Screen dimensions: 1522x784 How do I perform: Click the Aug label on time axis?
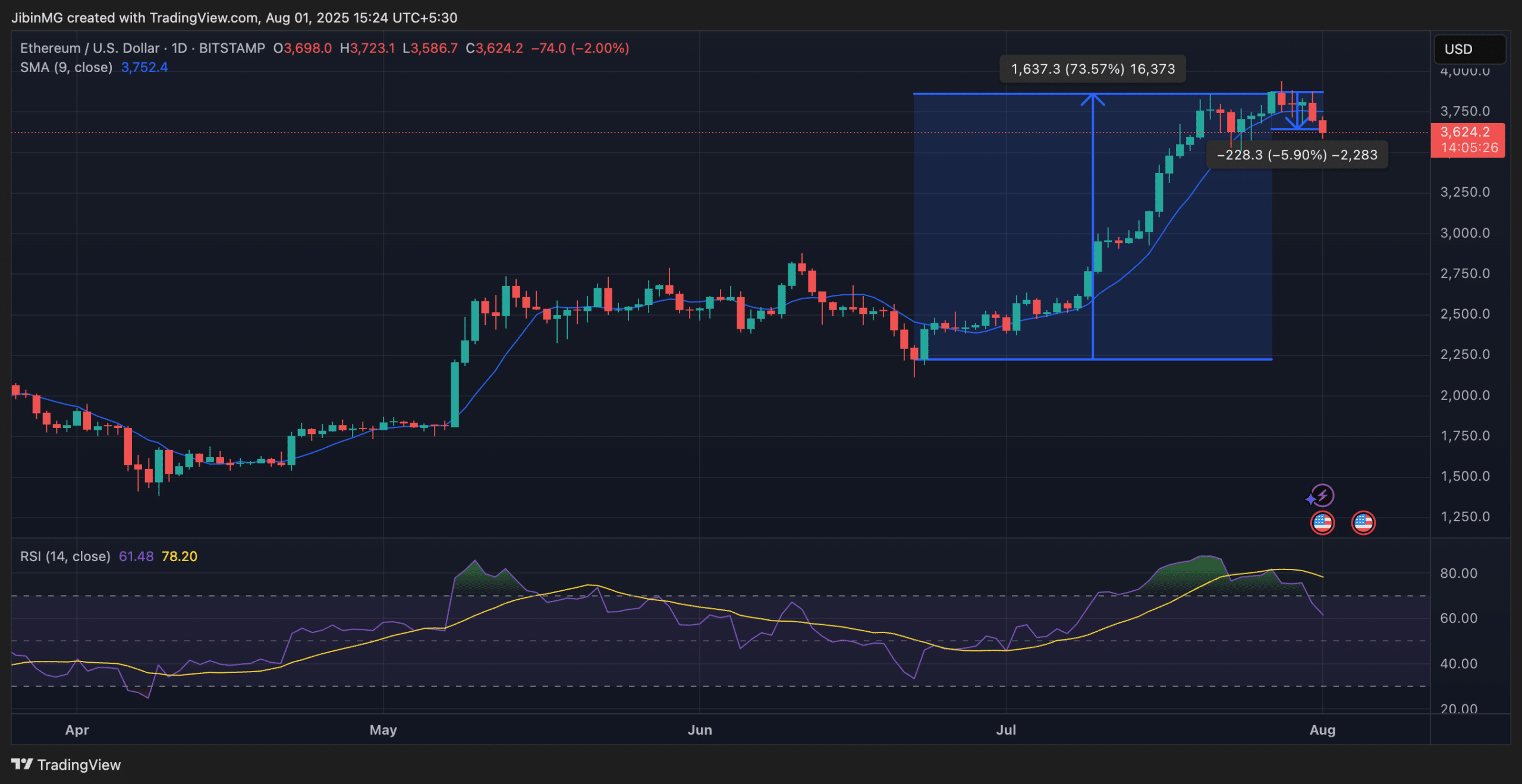point(1322,729)
